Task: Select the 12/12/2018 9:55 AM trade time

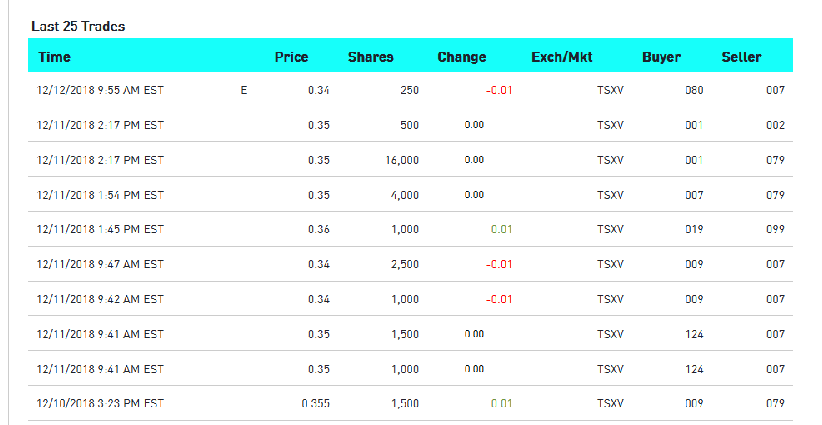Action: point(100,91)
